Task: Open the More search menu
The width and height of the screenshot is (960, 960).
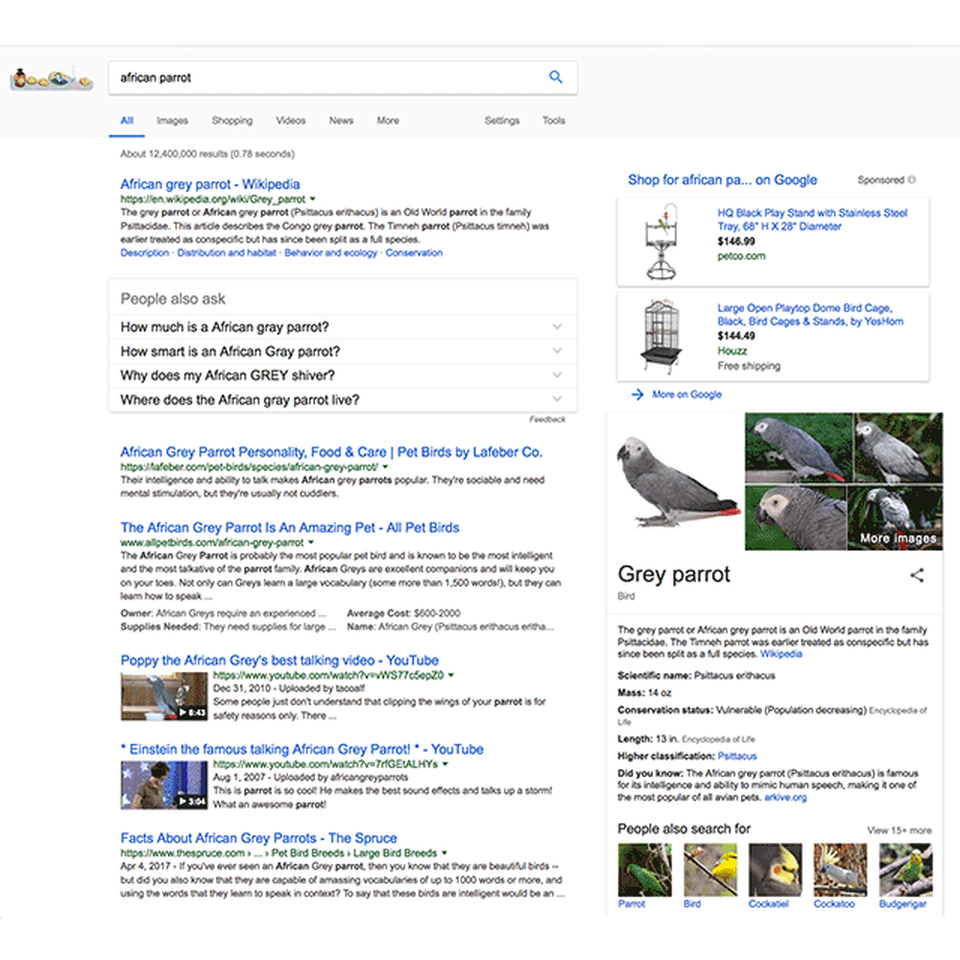Action: coord(388,121)
